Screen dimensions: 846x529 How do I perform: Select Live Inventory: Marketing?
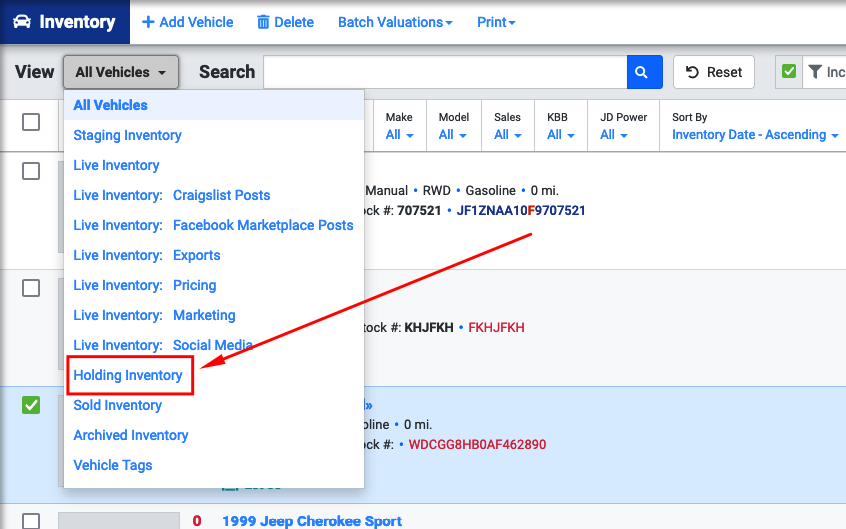tap(154, 315)
